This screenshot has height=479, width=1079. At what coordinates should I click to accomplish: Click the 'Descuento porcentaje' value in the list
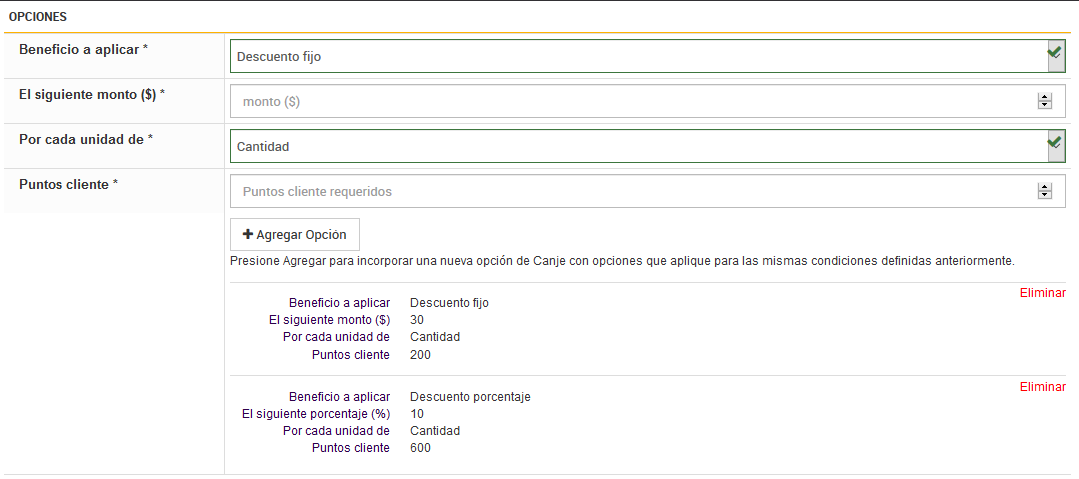point(470,396)
